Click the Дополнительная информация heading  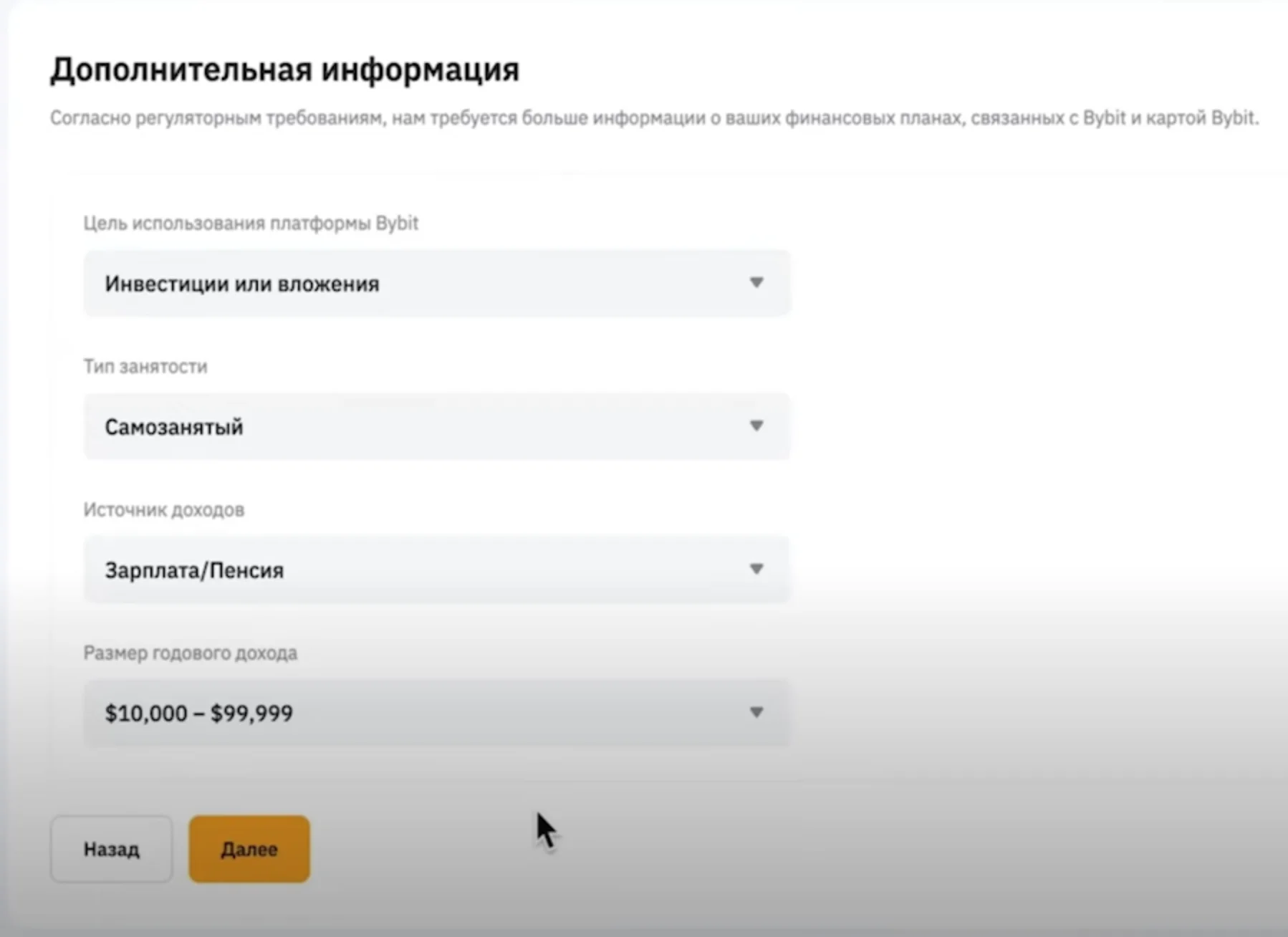[x=284, y=70]
